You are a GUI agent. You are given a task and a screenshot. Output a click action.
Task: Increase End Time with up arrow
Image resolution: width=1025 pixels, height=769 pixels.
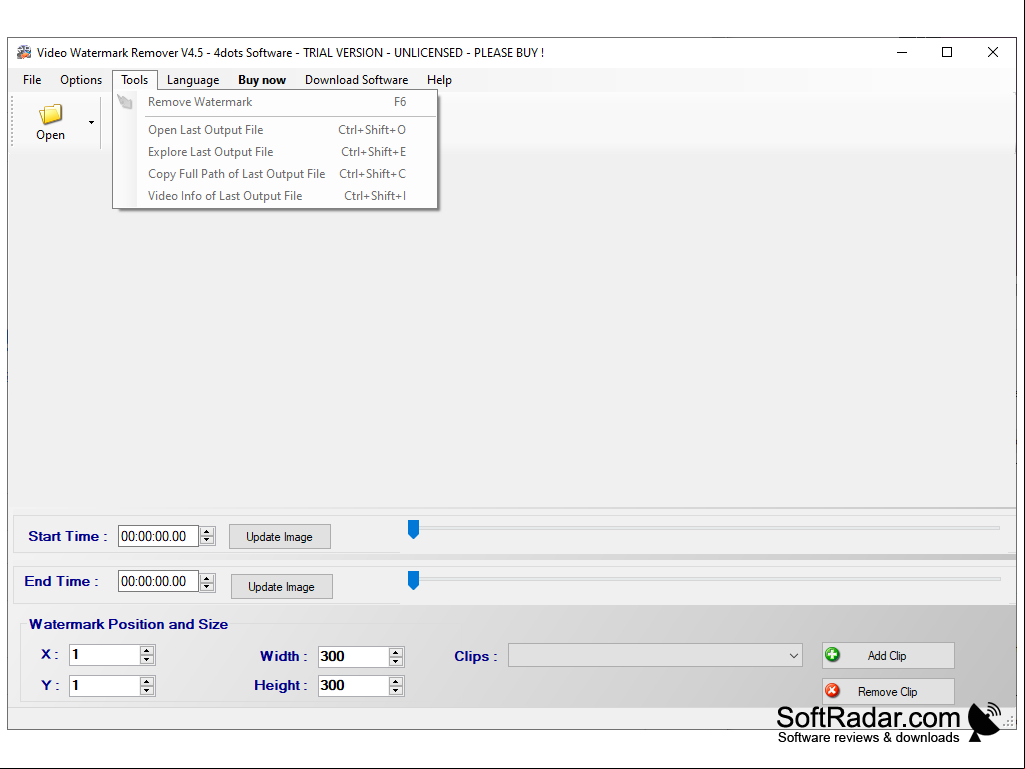coord(207,577)
